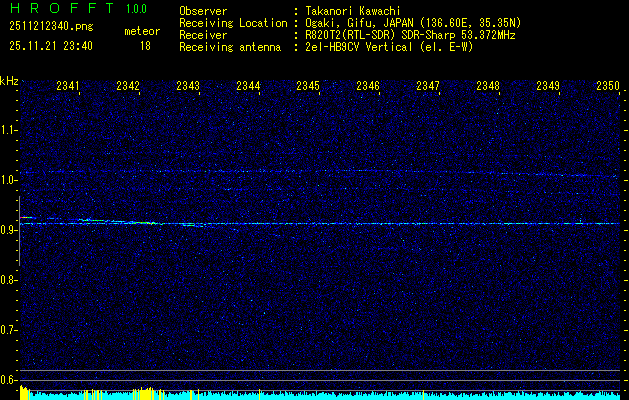Click the 2350 time marker

[608, 87]
